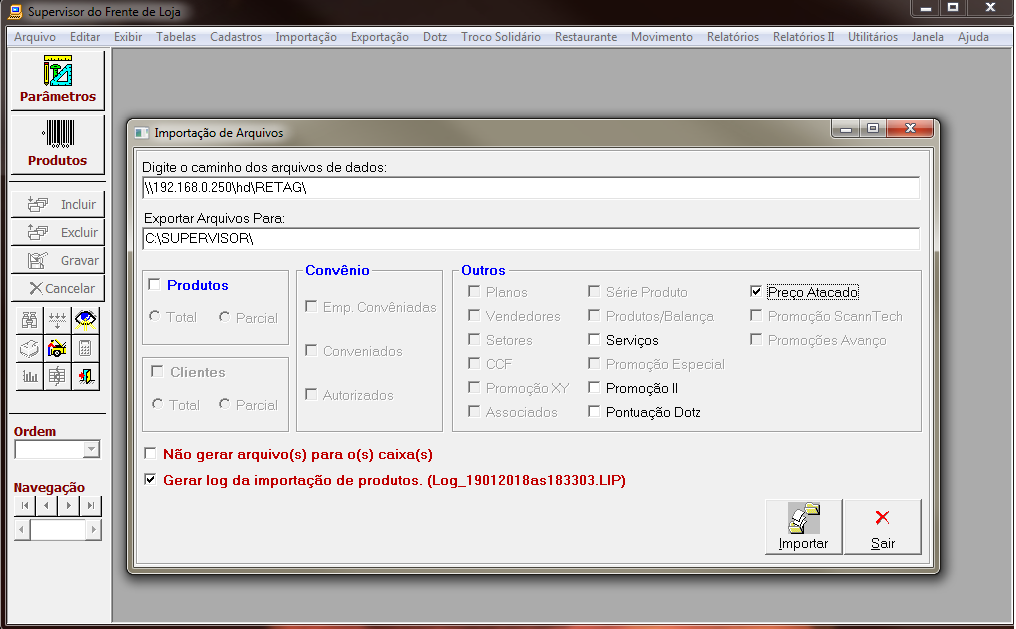Click the Sair button
The width and height of the screenshot is (1016, 629).
click(x=882, y=527)
